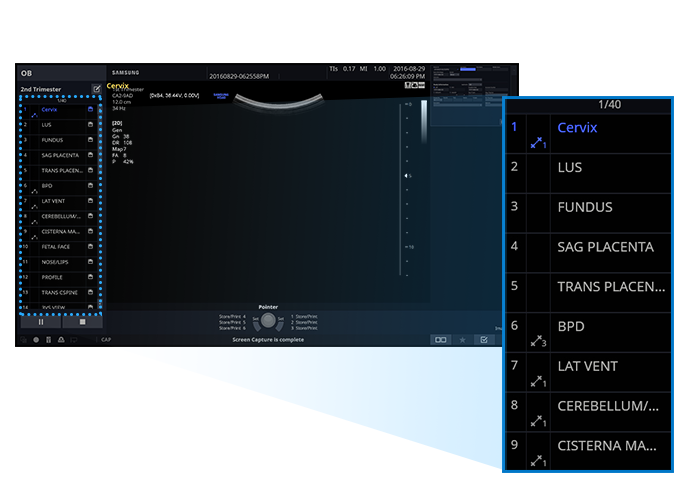Click the grayscale bar beside the depth scale
This screenshot has width=689, height=477.
424,121
